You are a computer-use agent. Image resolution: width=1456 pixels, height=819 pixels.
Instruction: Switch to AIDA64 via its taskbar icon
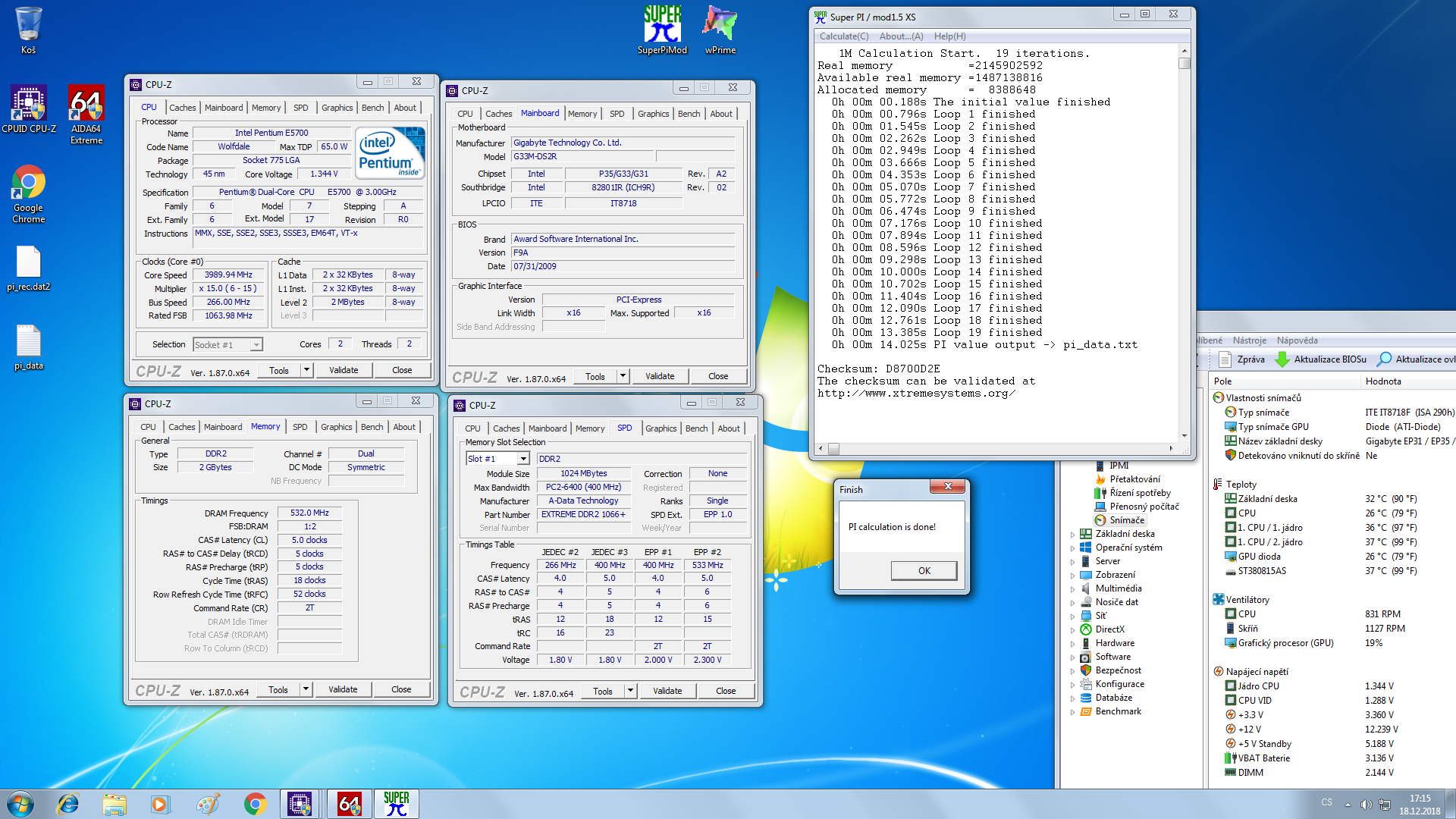(x=349, y=804)
